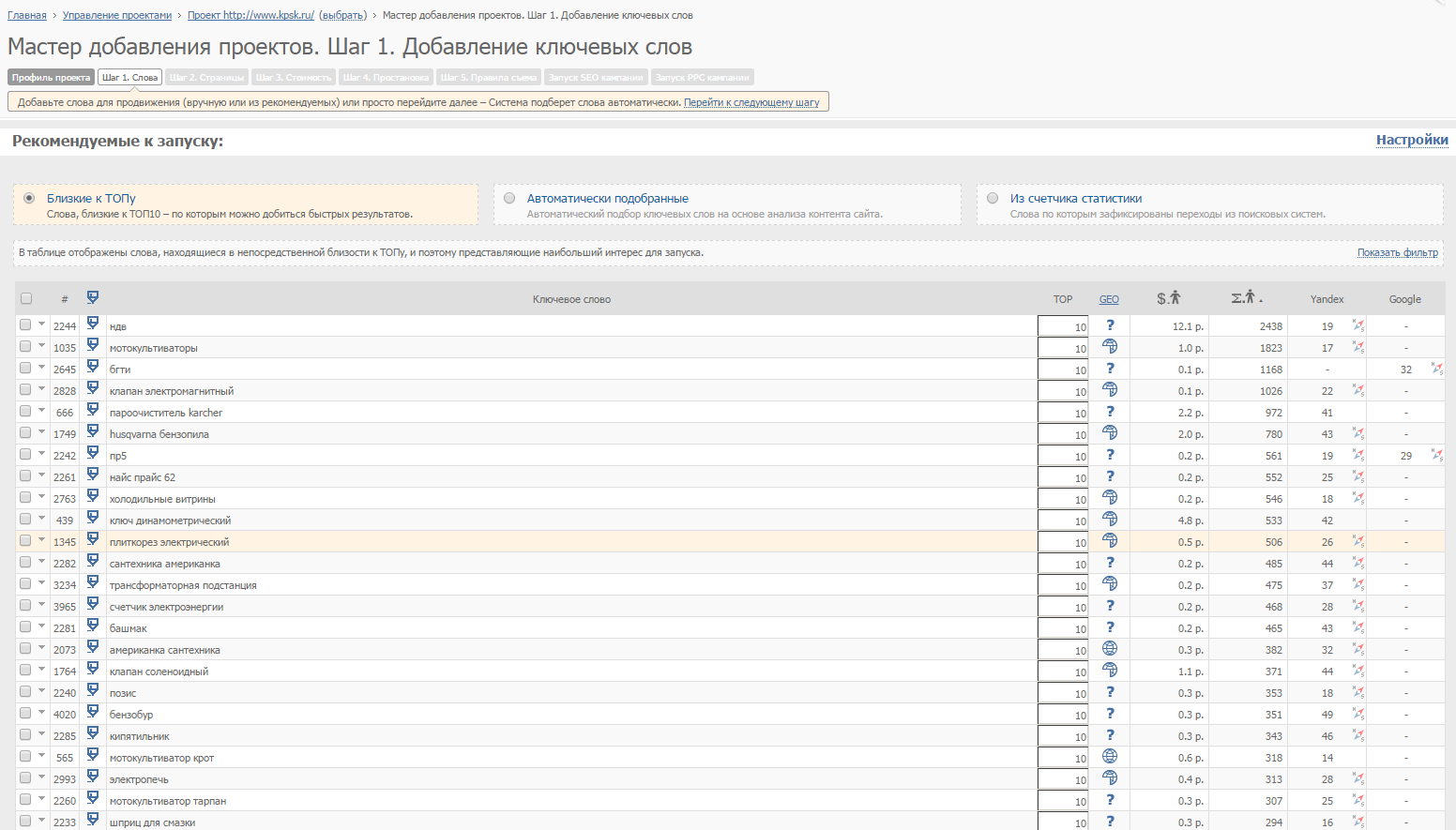The image size is (1456, 830).
Task: Sort by the cost-per-visitor ($) column icon
Action: 1169,298
